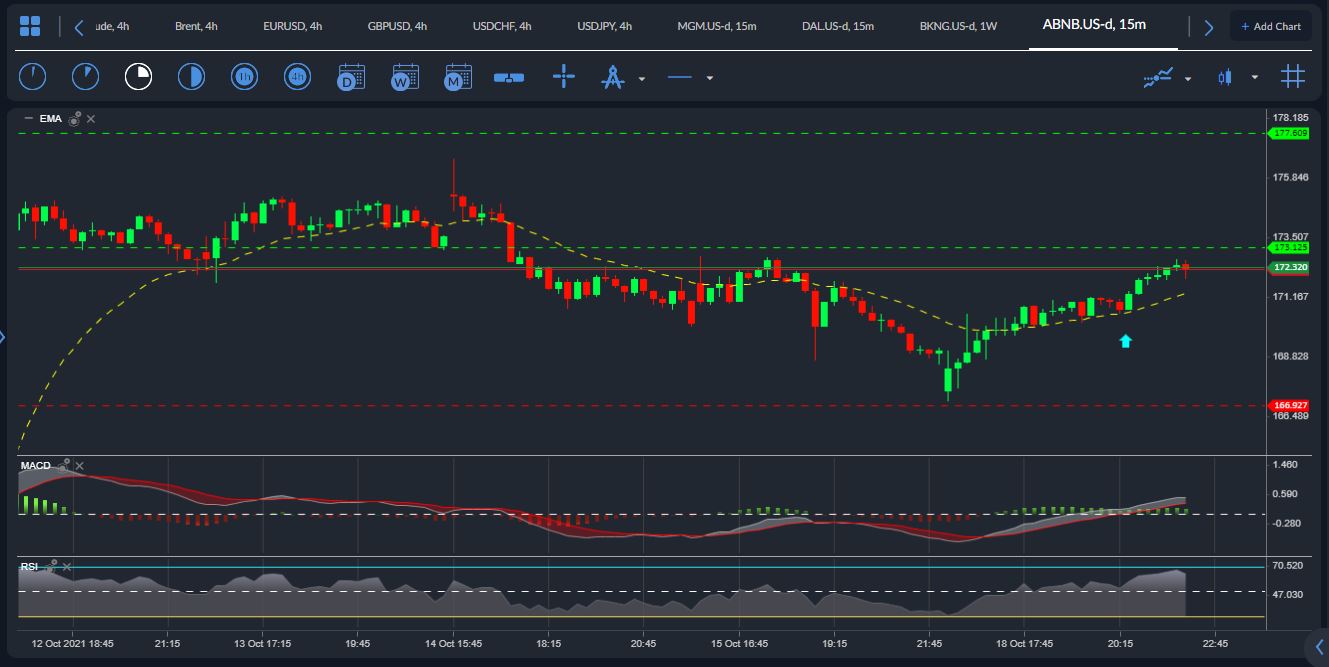Switch to the BKNG.US-d, 1W tab

(958, 26)
